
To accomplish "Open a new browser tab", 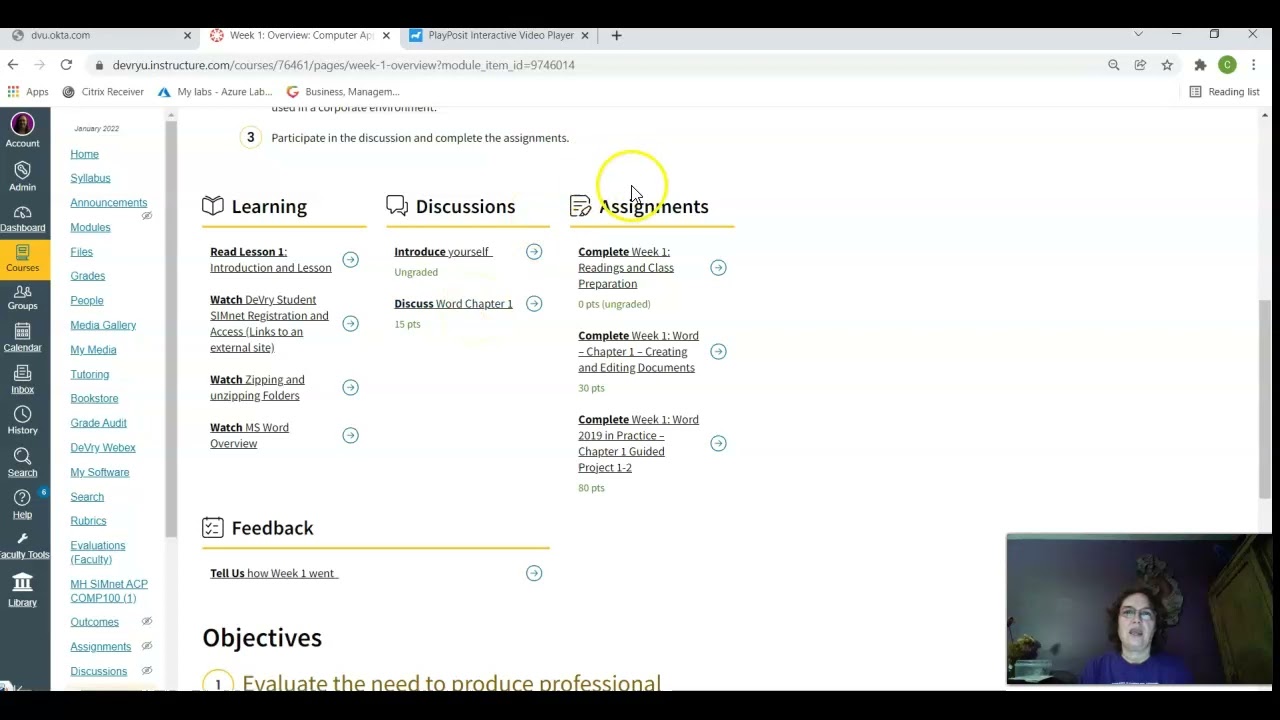I will tap(616, 35).
